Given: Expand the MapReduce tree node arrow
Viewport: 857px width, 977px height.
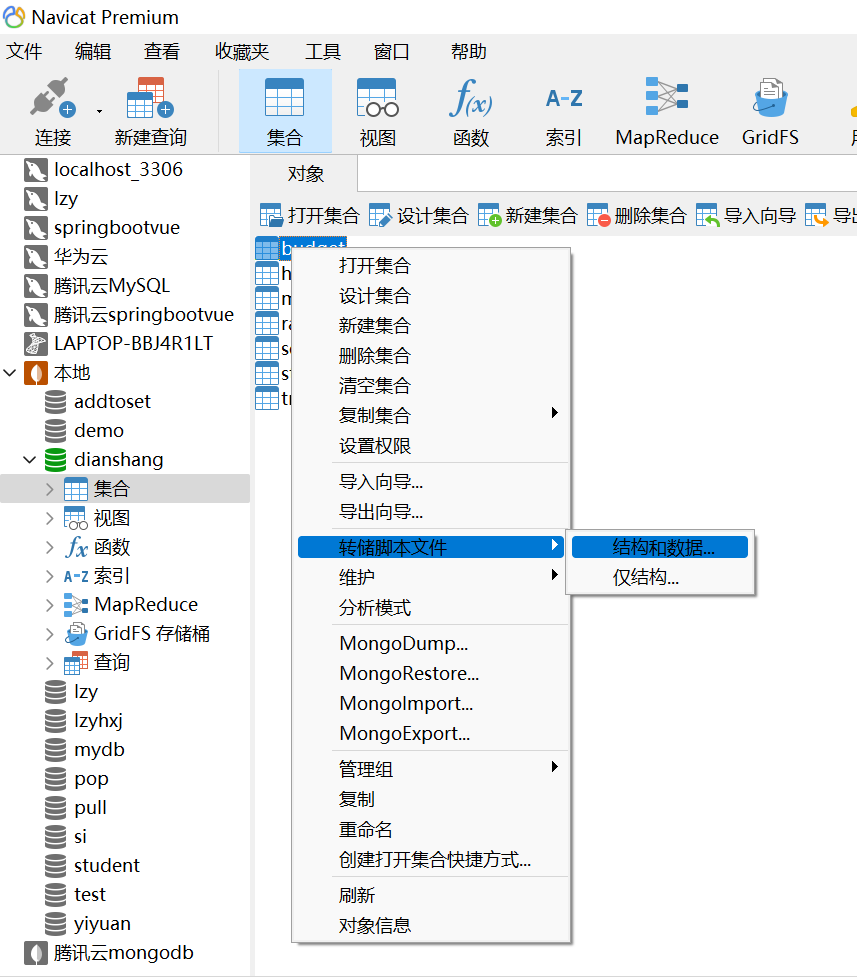Looking at the screenshot, I should pyautogui.click(x=50, y=604).
